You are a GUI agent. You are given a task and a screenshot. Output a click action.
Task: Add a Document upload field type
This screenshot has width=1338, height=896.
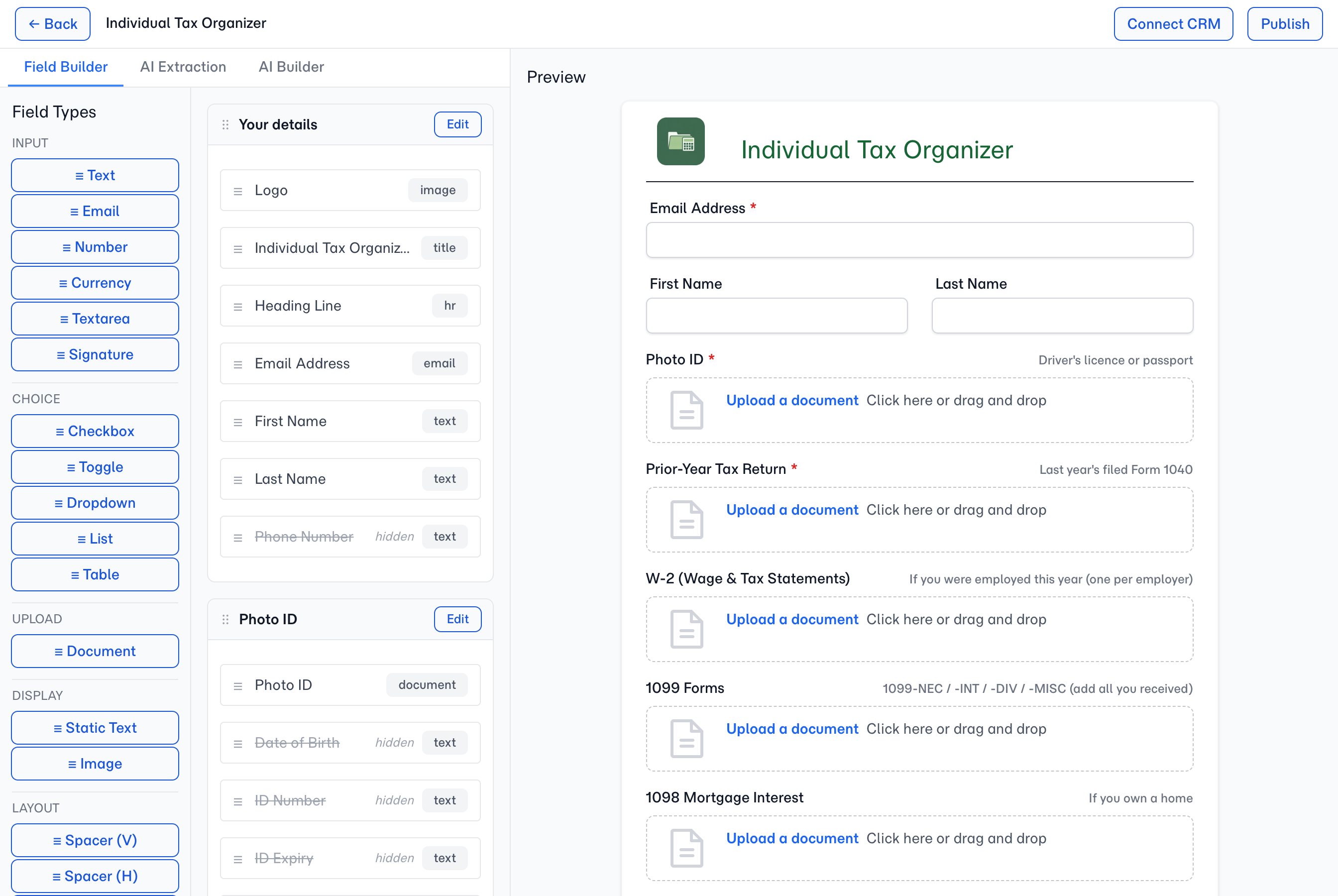95,652
